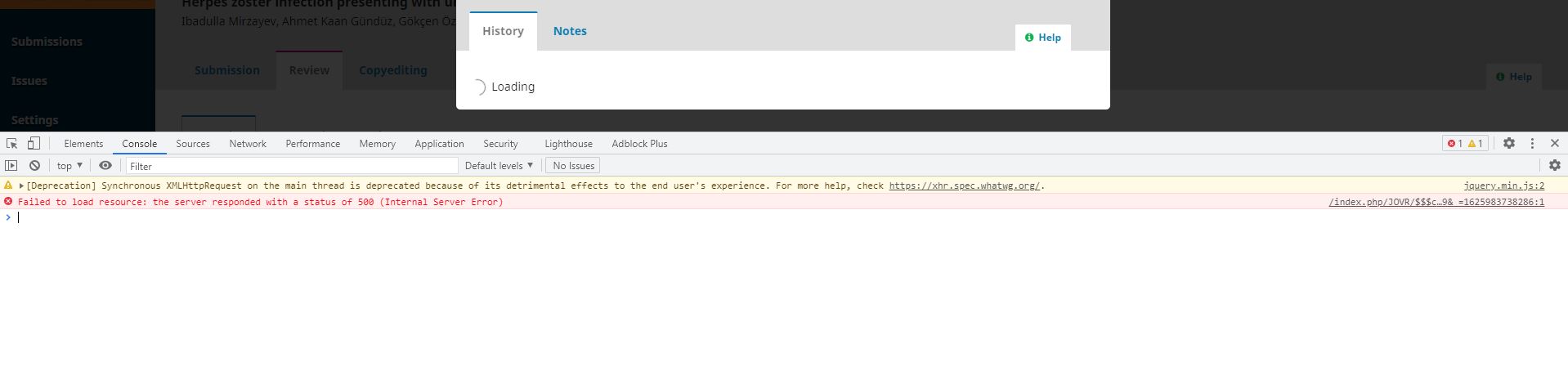This screenshot has width=1568, height=389.
Task: Switch to the Network tab
Action: [248, 143]
